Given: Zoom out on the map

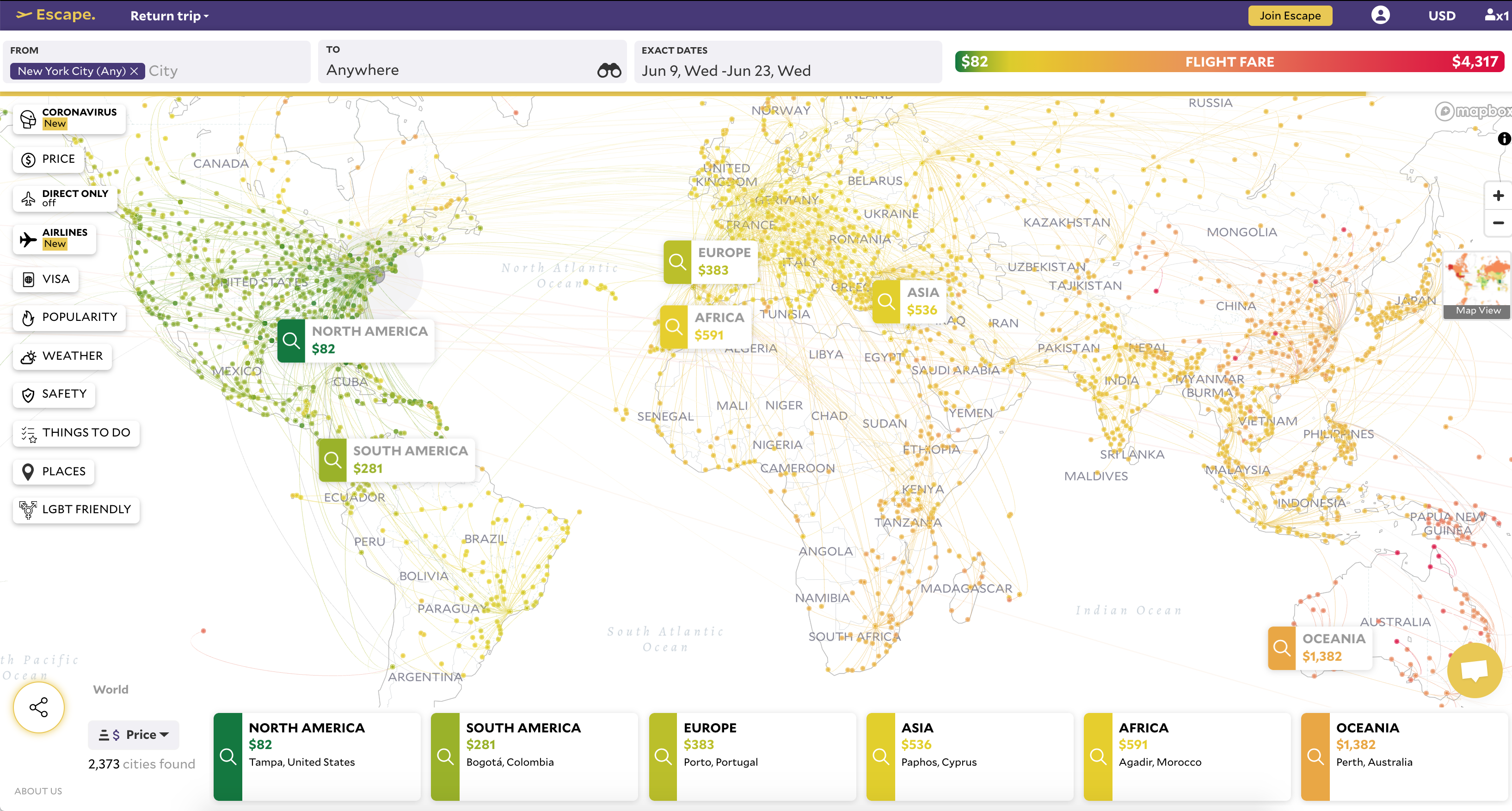Looking at the screenshot, I should [x=1498, y=223].
